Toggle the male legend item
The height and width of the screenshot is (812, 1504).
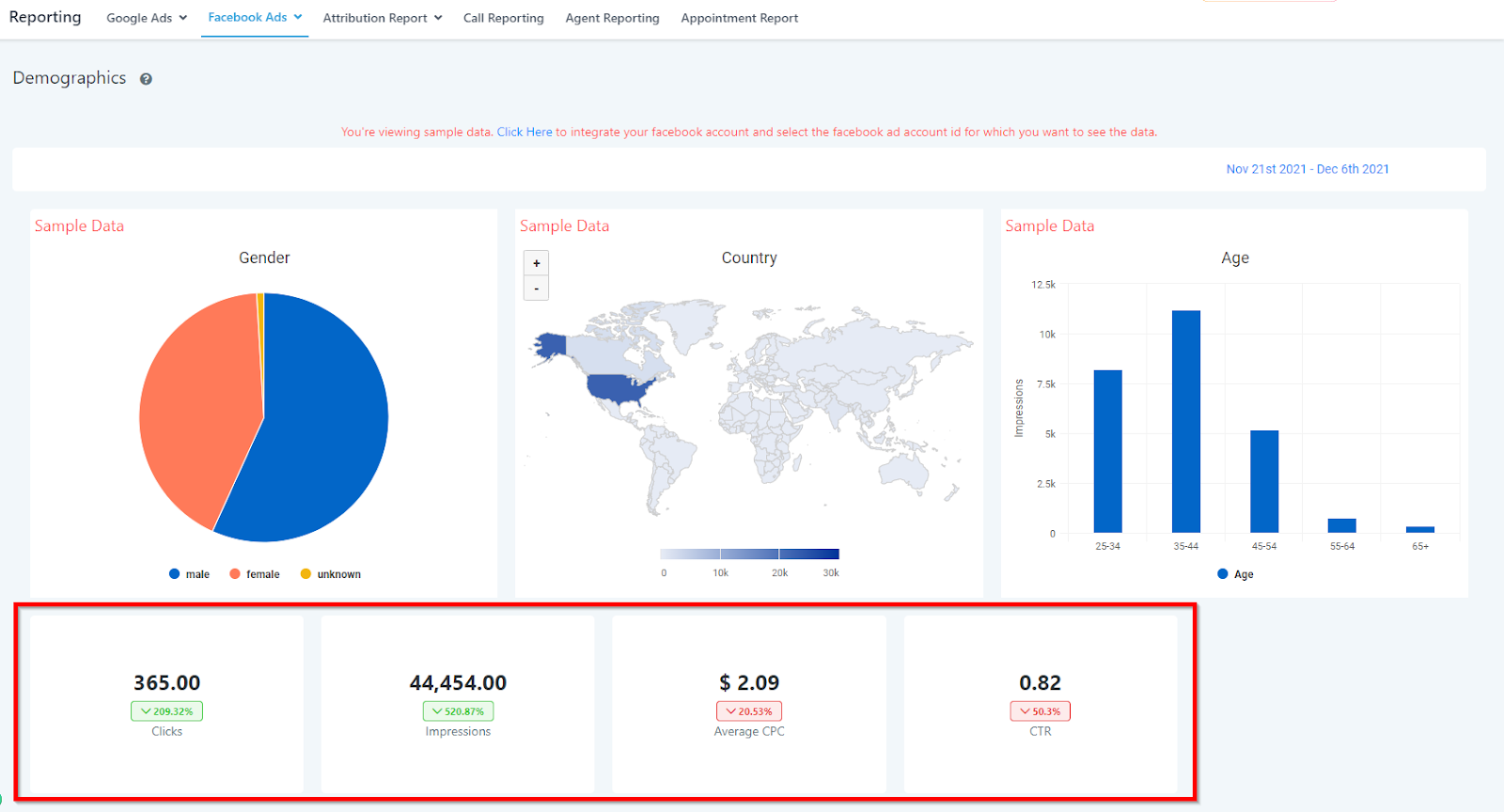pyautogui.click(x=189, y=574)
